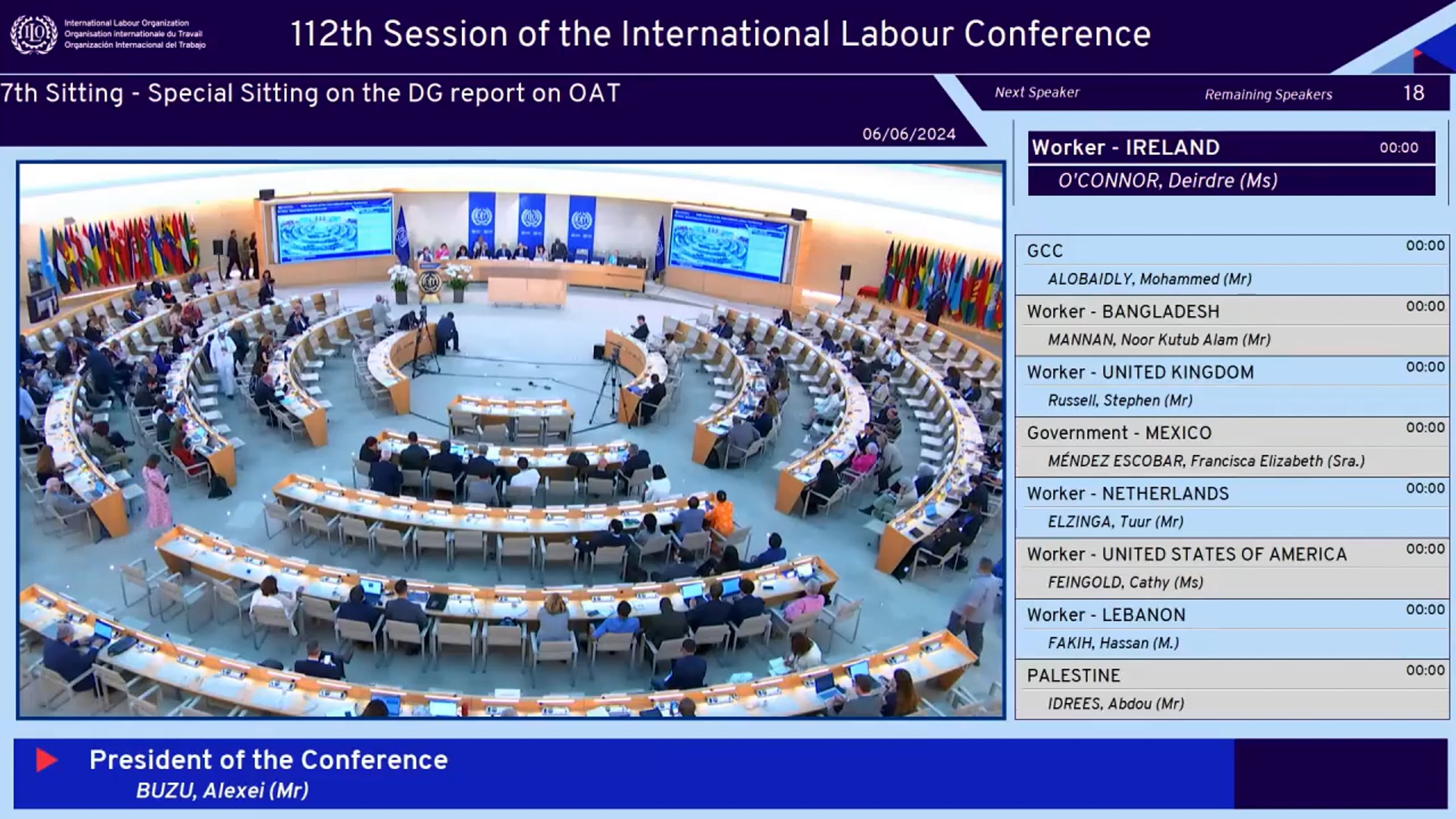Image resolution: width=1456 pixels, height=819 pixels.
Task: Click the 00:00 timer for Worker - UNITED KINGDOM
Action: [x=1425, y=367]
